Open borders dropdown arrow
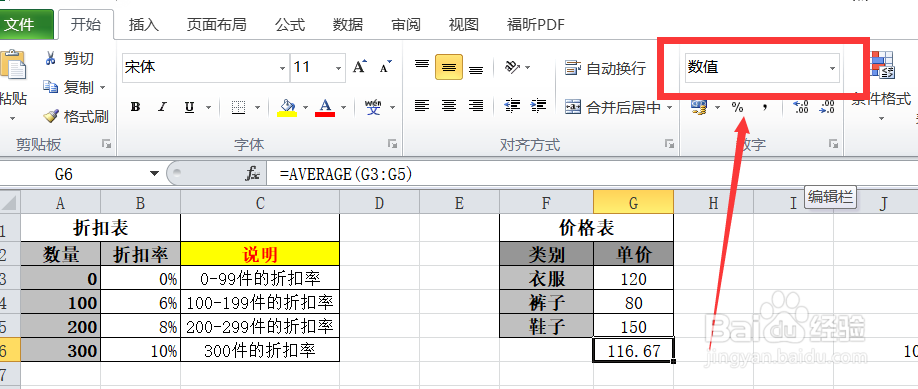 (258, 107)
